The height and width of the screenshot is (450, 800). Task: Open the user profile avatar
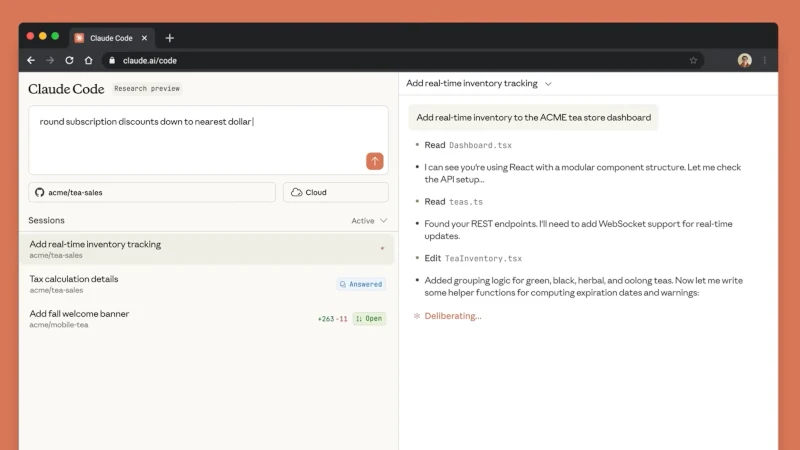coord(744,60)
